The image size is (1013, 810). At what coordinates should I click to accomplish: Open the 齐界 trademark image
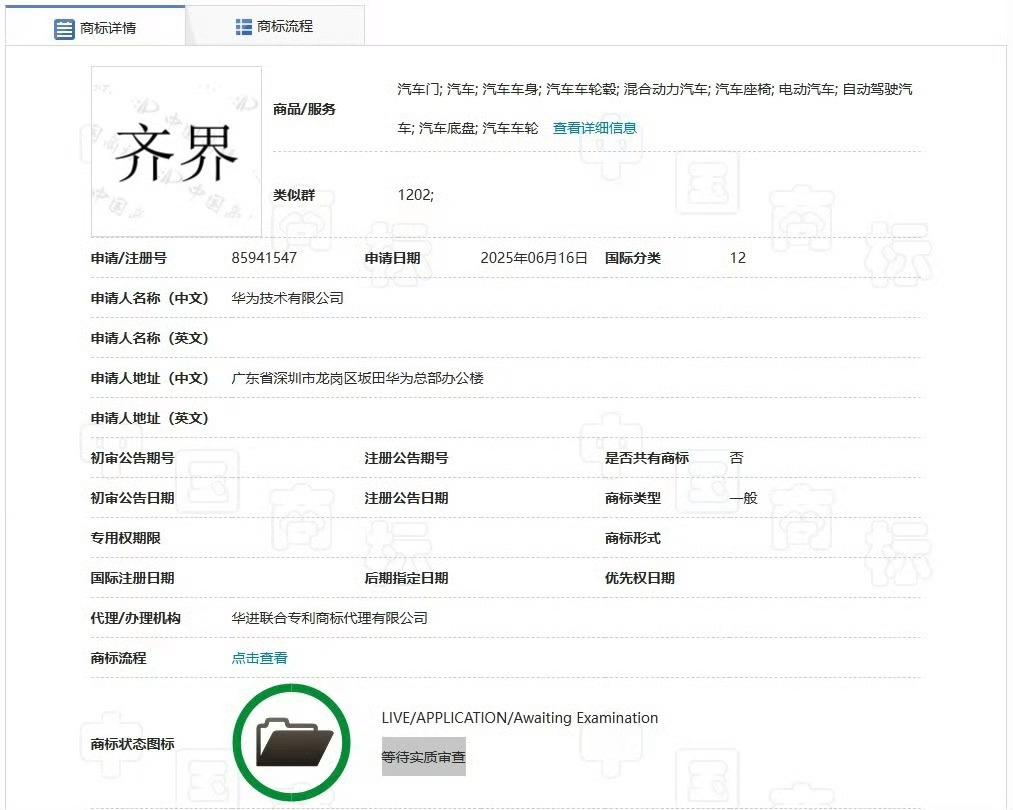tap(176, 151)
